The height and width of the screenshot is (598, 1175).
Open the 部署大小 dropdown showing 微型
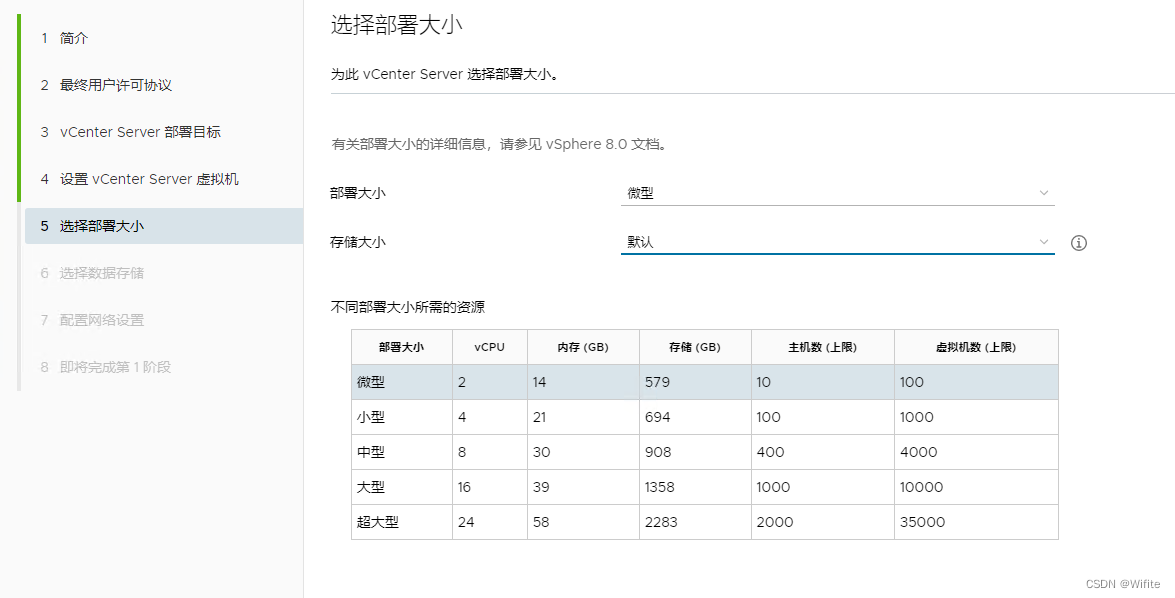[x=838, y=193]
